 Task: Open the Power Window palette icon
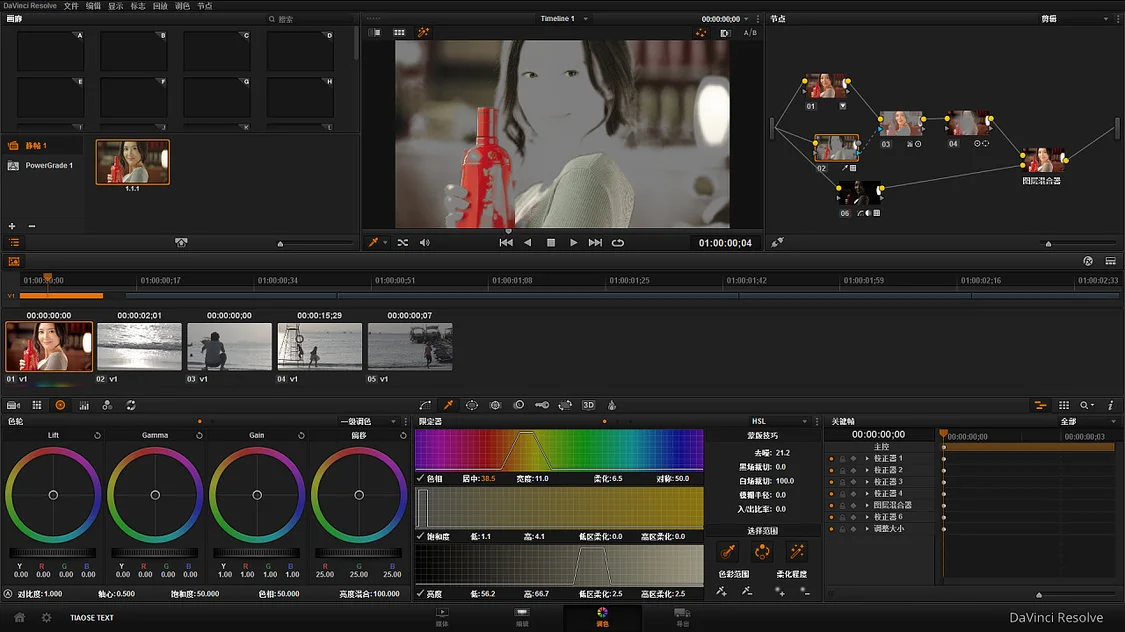point(472,405)
